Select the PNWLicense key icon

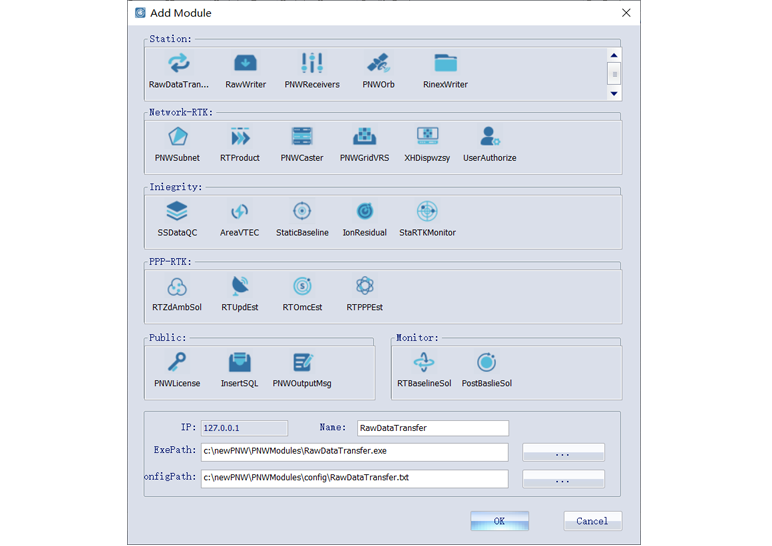click(x=177, y=364)
